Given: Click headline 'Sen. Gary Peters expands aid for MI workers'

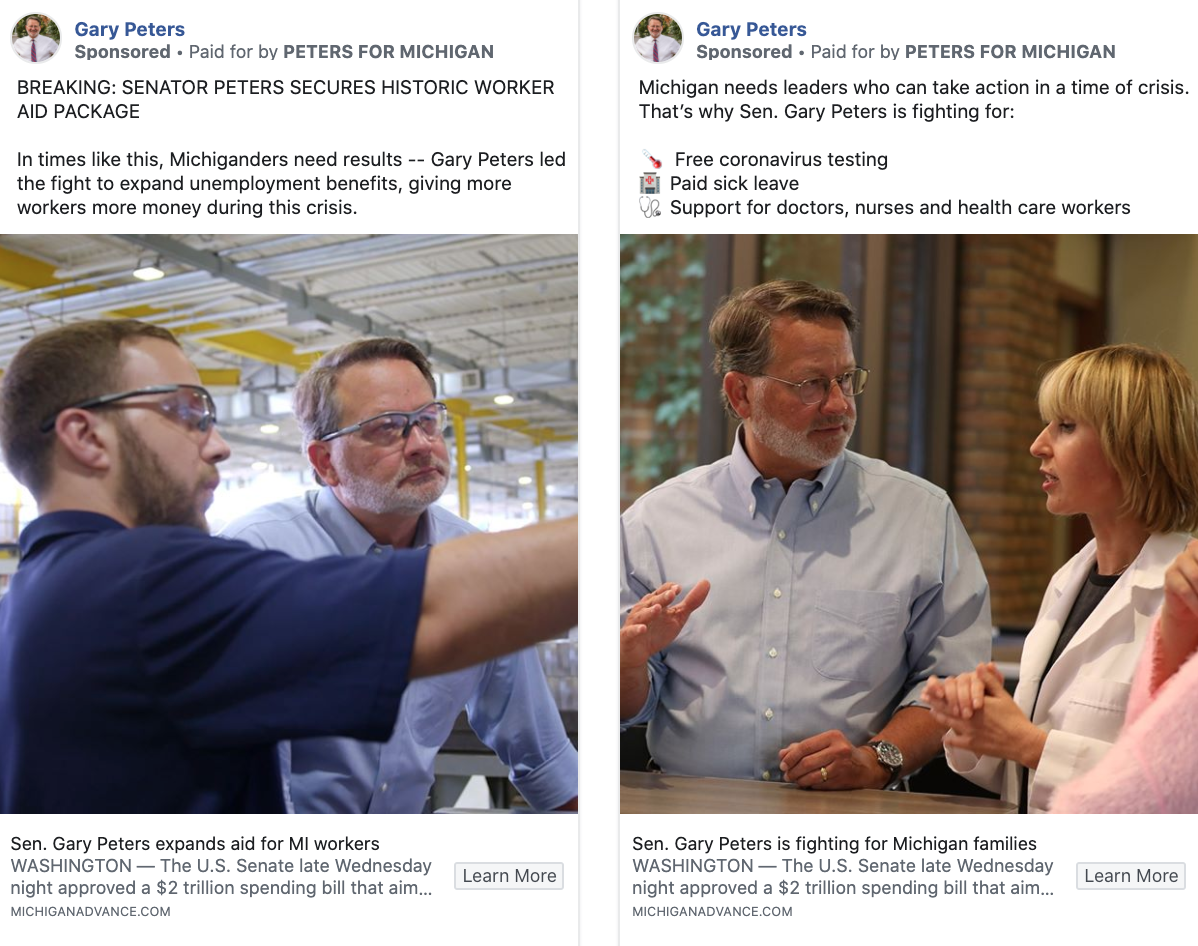Looking at the screenshot, I should tap(195, 844).
